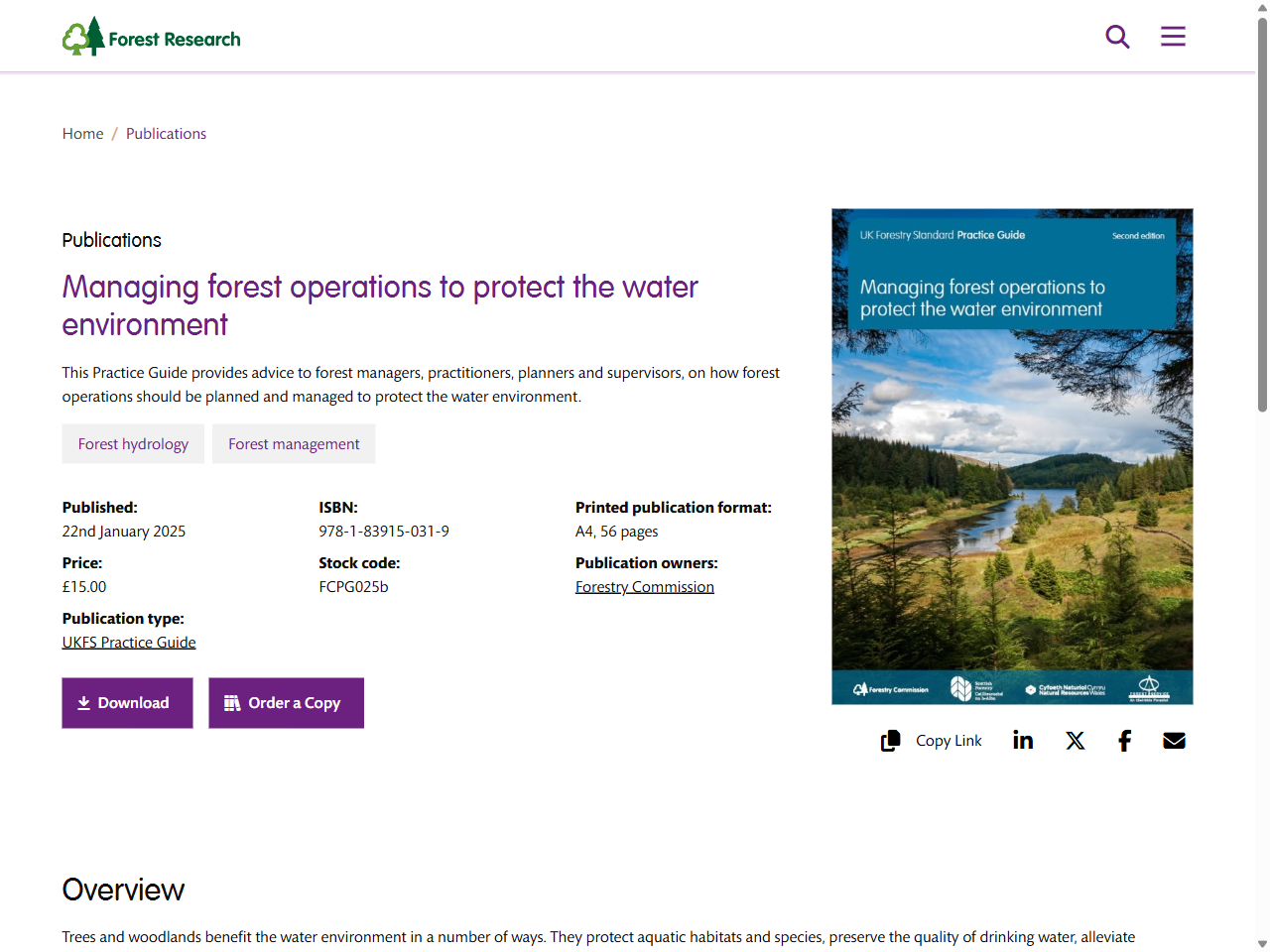Click the Copy Link text label
This screenshot has width=1270, height=952.
[949, 740]
